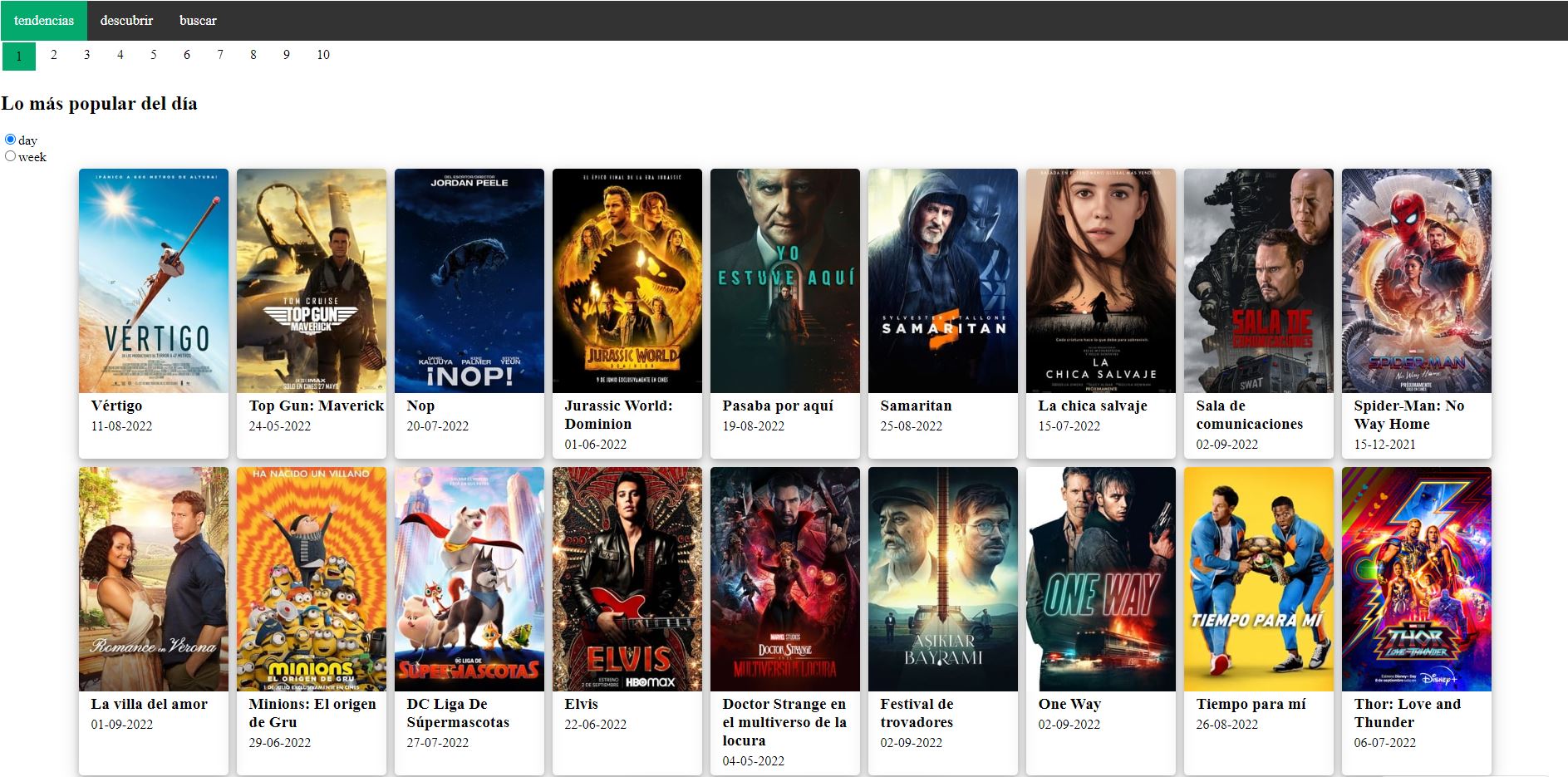Select page 1 in the pagination bar
This screenshot has height=777, width=1568.
[18, 55]
